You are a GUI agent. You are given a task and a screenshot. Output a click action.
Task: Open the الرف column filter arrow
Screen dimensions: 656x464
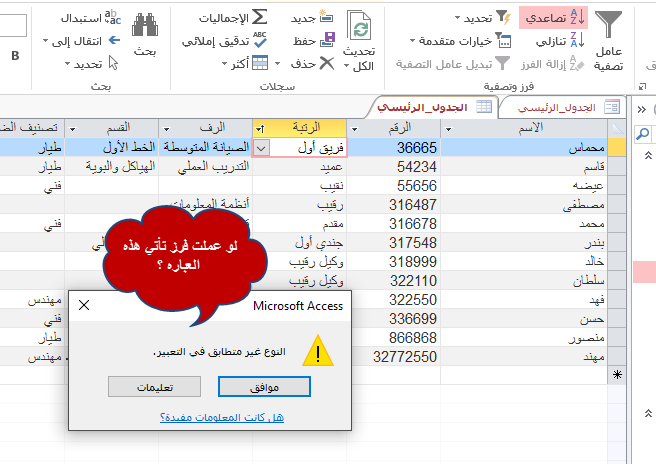167,129
